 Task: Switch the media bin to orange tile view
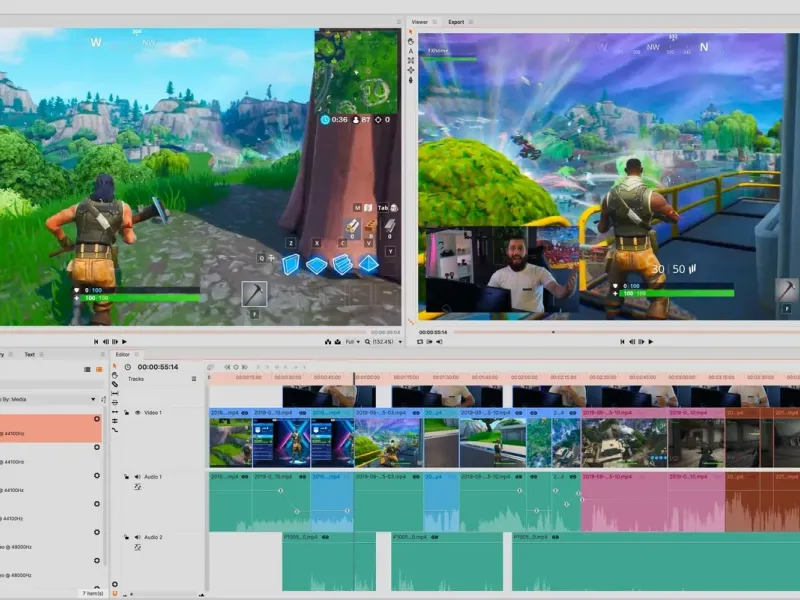(x=99, y=369)
